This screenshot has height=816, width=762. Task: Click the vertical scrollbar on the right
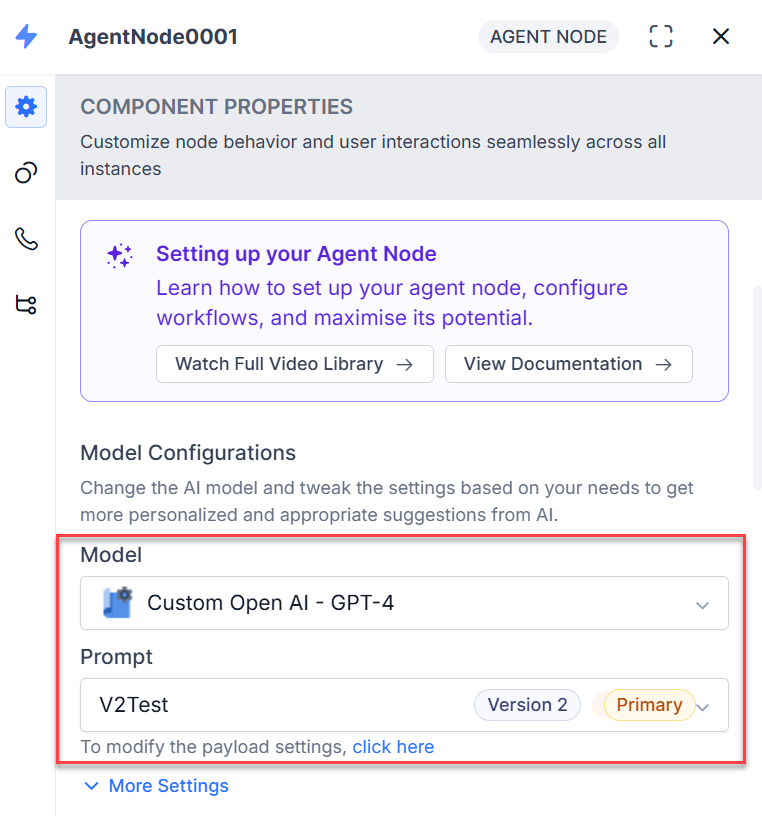click(x=757, y=387)
